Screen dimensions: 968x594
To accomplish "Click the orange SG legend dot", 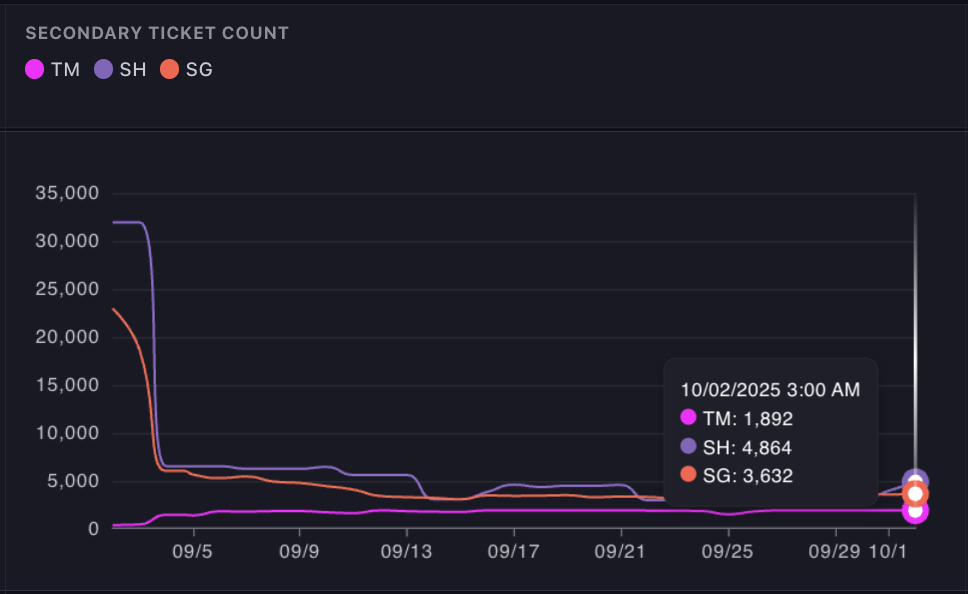I will click(170, 70).
